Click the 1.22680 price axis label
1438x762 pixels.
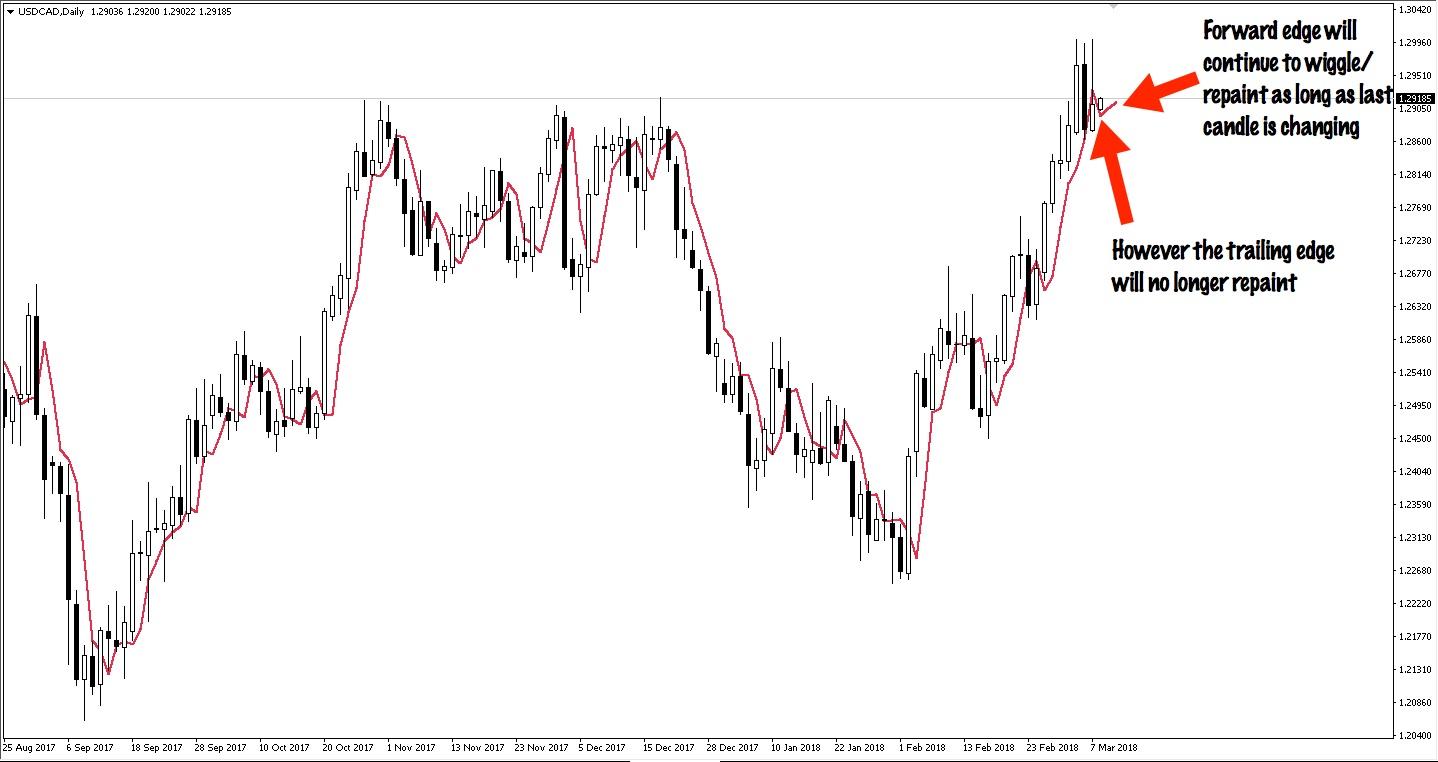(1417, 570)
